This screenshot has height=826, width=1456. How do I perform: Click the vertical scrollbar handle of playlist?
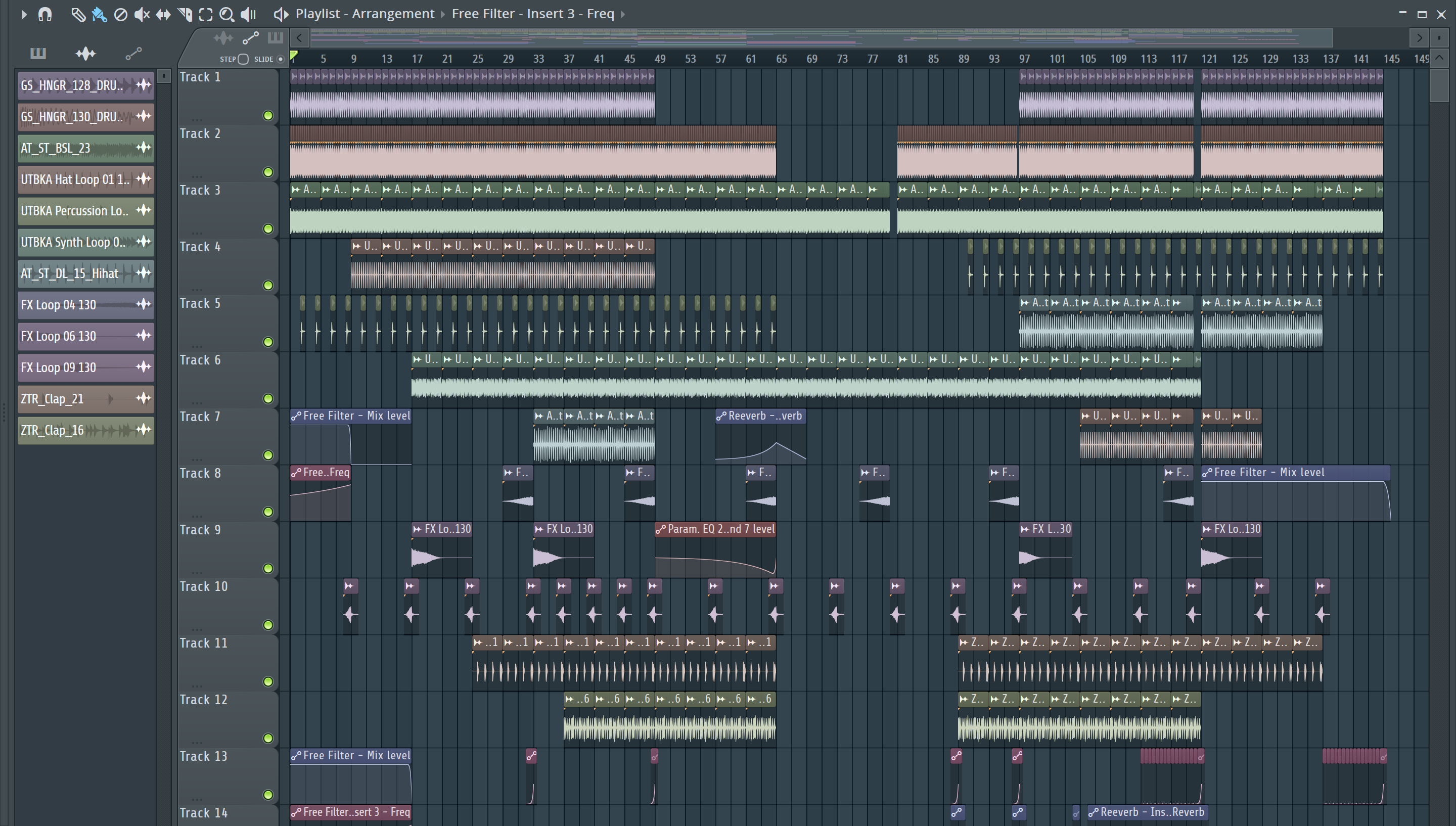(x=1439, y=85)
